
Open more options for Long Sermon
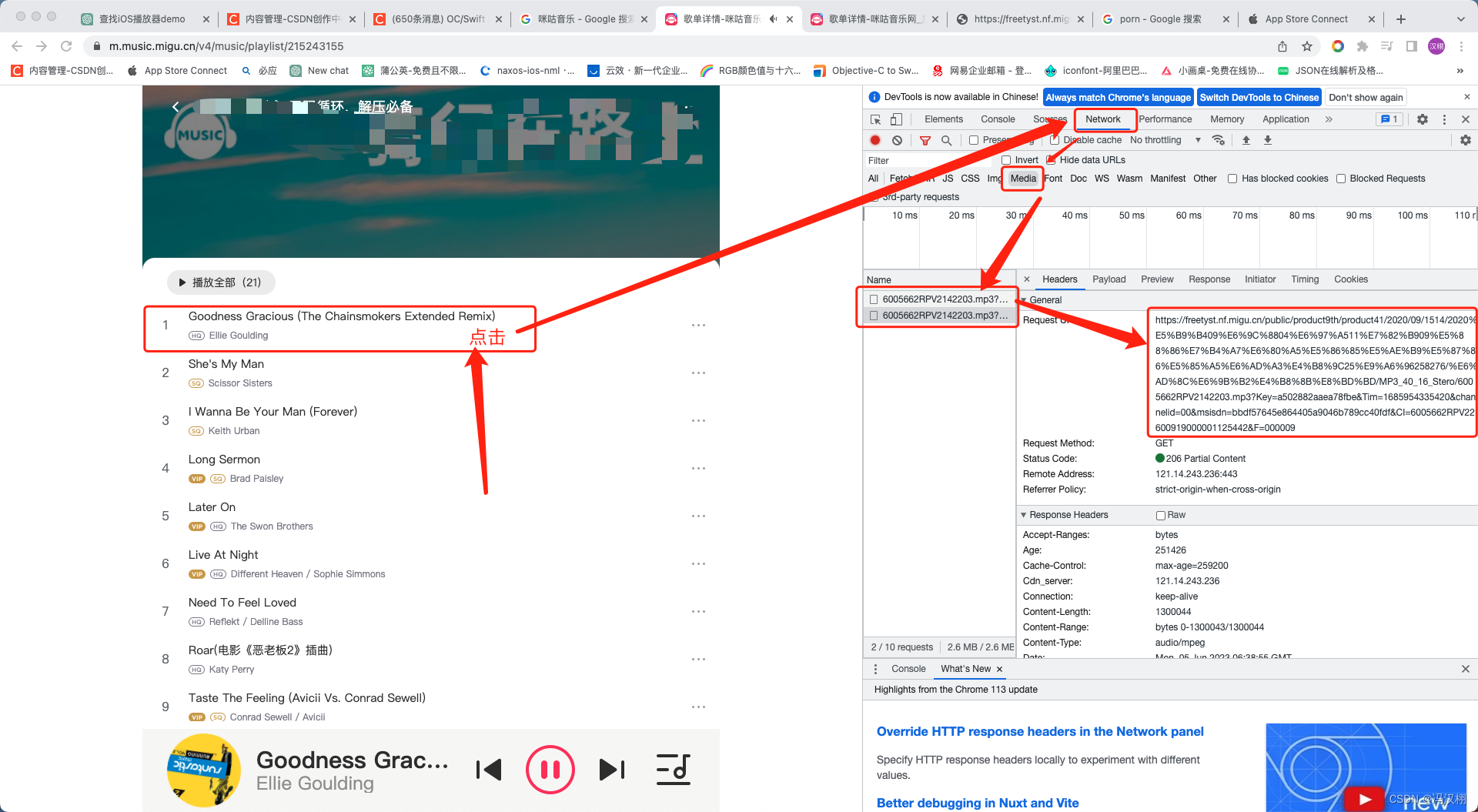coord(698,469)
